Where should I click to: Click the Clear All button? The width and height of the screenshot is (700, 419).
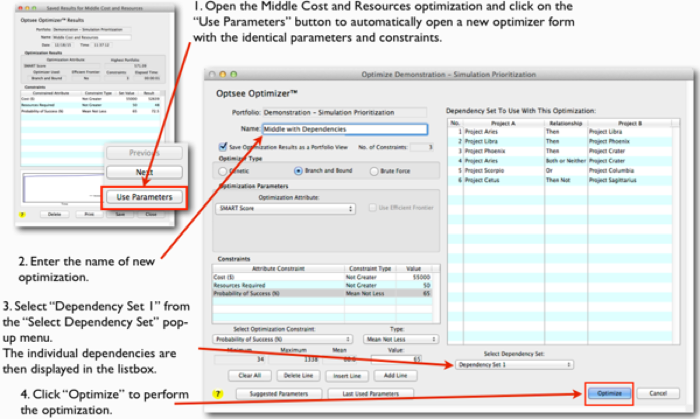[251, 375]
